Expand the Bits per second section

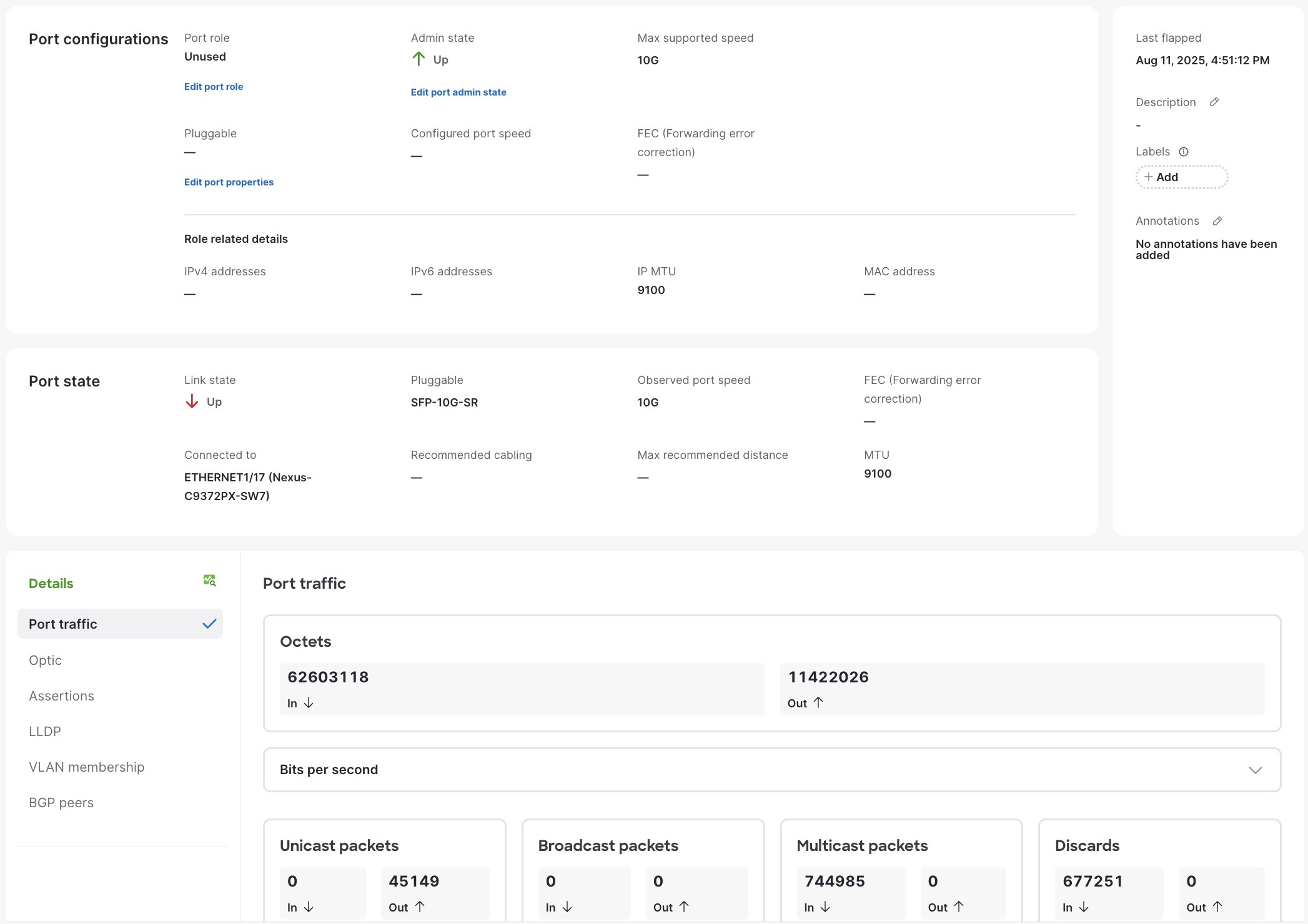pyautogui.click(x=772, y=770)
